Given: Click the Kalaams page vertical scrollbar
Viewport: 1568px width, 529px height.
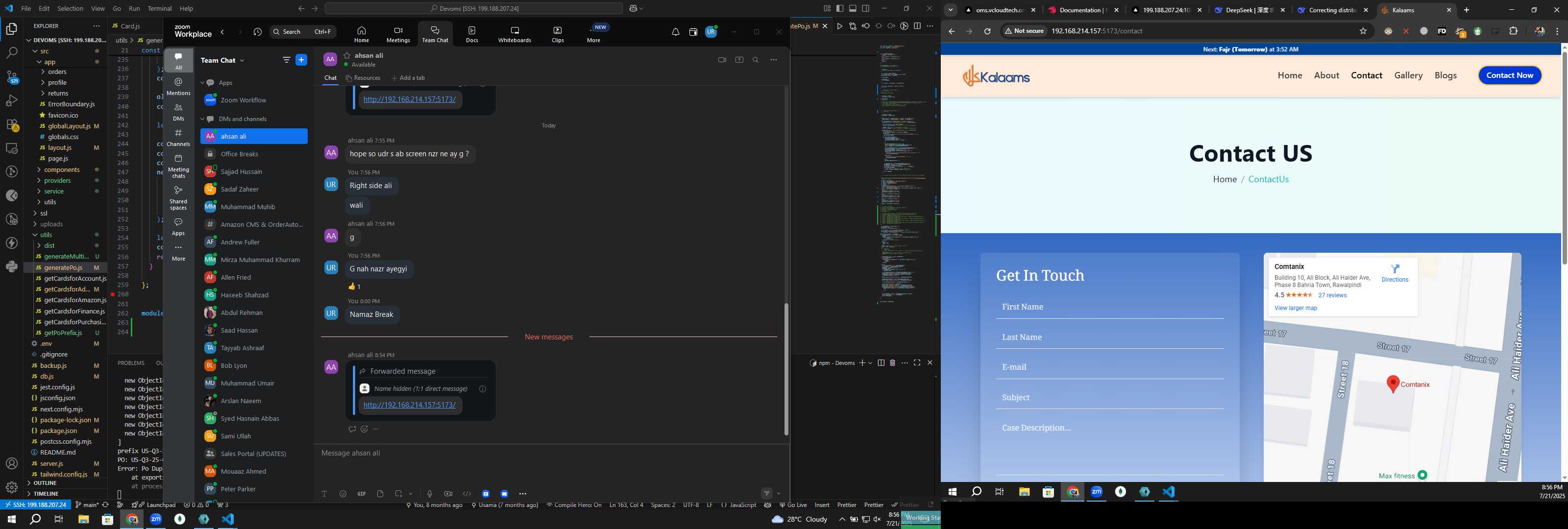Looking at the screenshot, I should click(1564, 157).
